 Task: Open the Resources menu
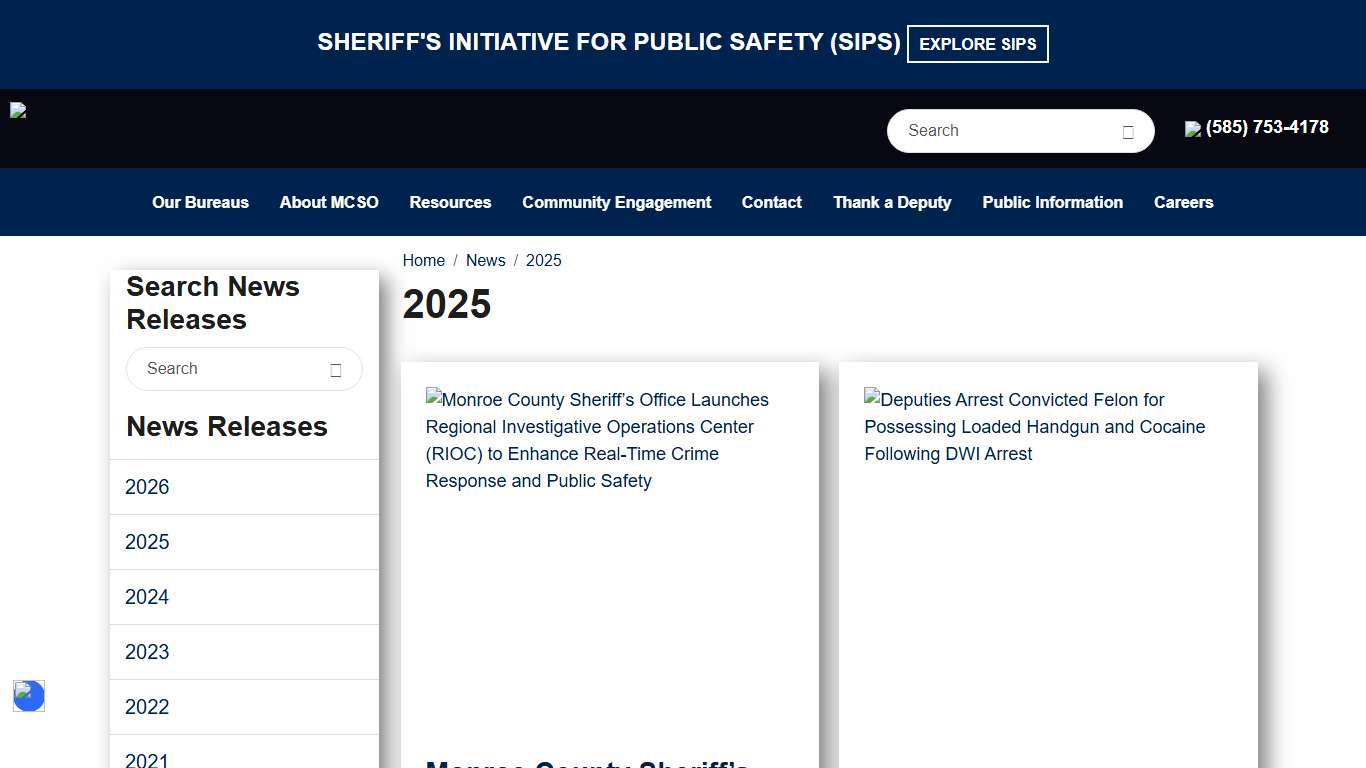coord(450,202)
